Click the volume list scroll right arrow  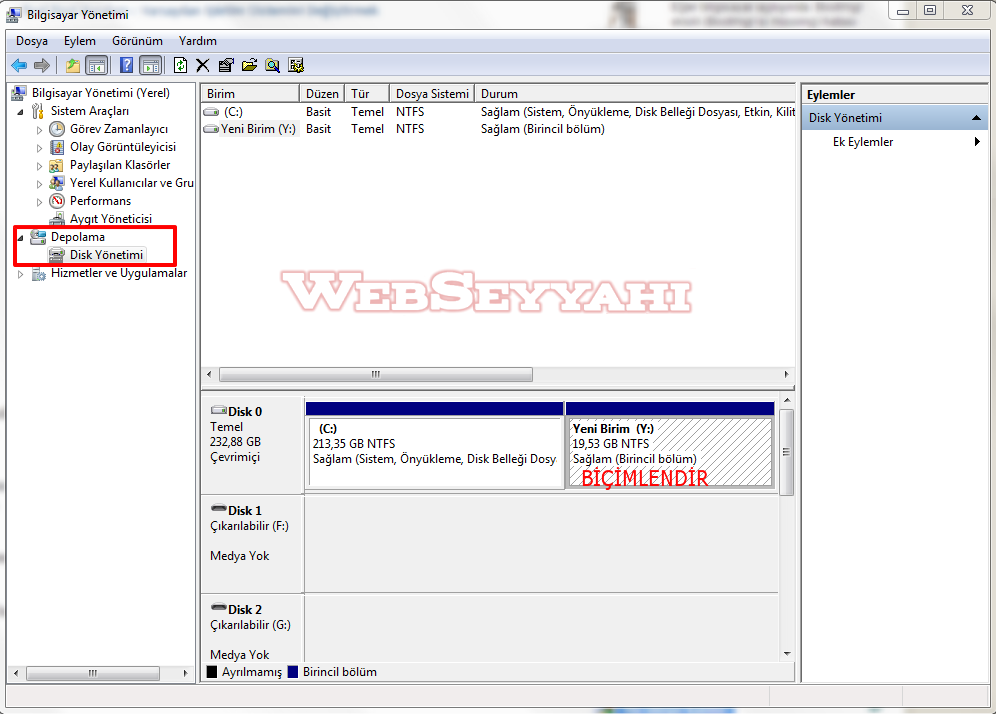coord(786,374)
